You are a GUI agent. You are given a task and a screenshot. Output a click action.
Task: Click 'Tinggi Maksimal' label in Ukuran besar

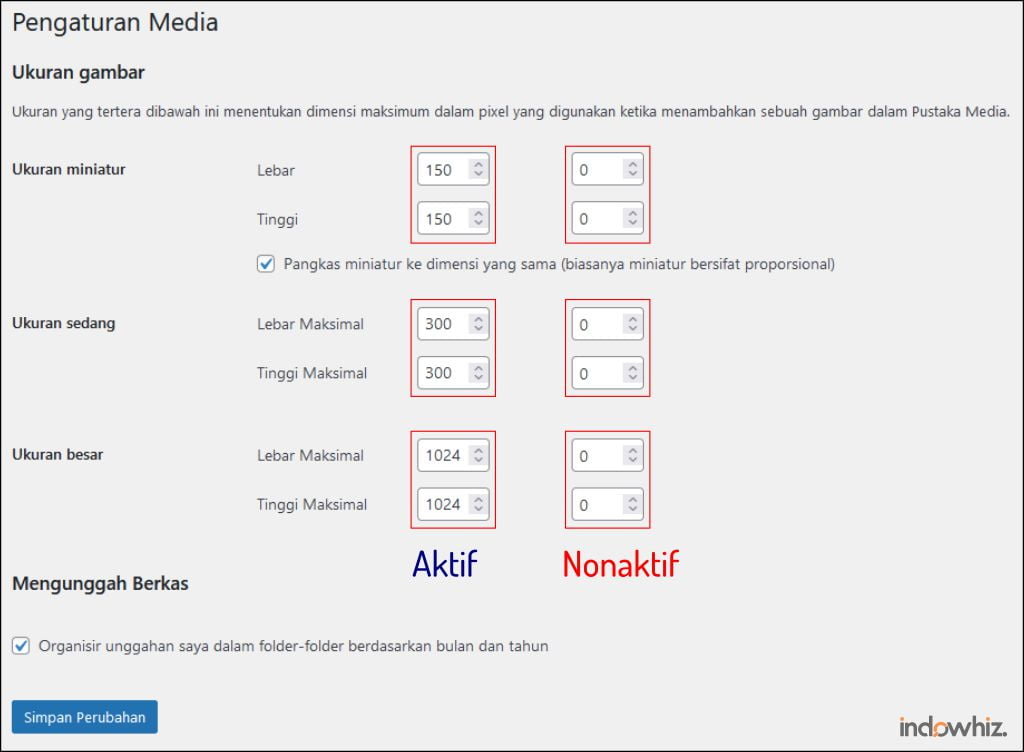point(312,505)
